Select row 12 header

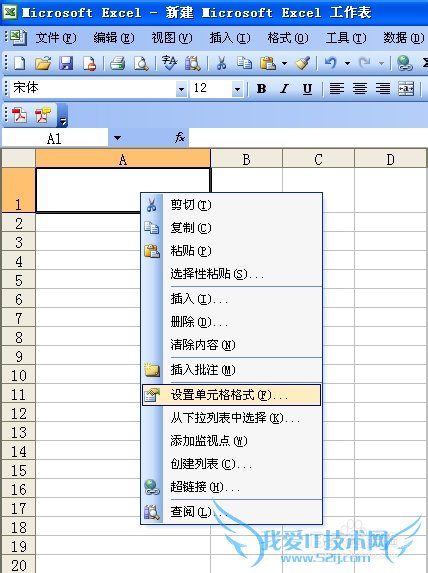coord(19,413)
